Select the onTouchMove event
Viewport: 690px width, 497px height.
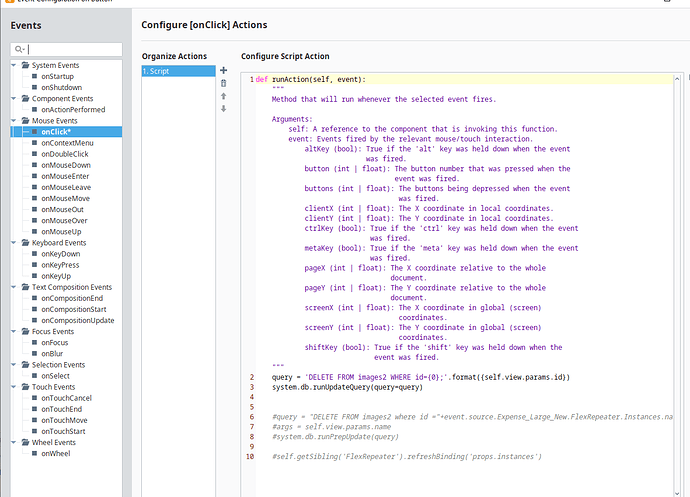pyautogui.click(x=64, y=420)
